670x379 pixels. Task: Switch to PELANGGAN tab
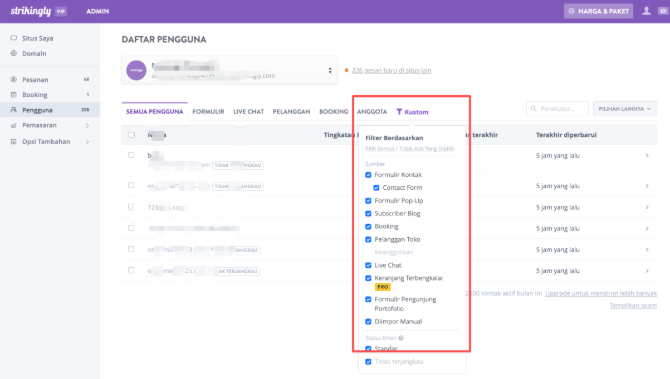(x=291, y=112)
